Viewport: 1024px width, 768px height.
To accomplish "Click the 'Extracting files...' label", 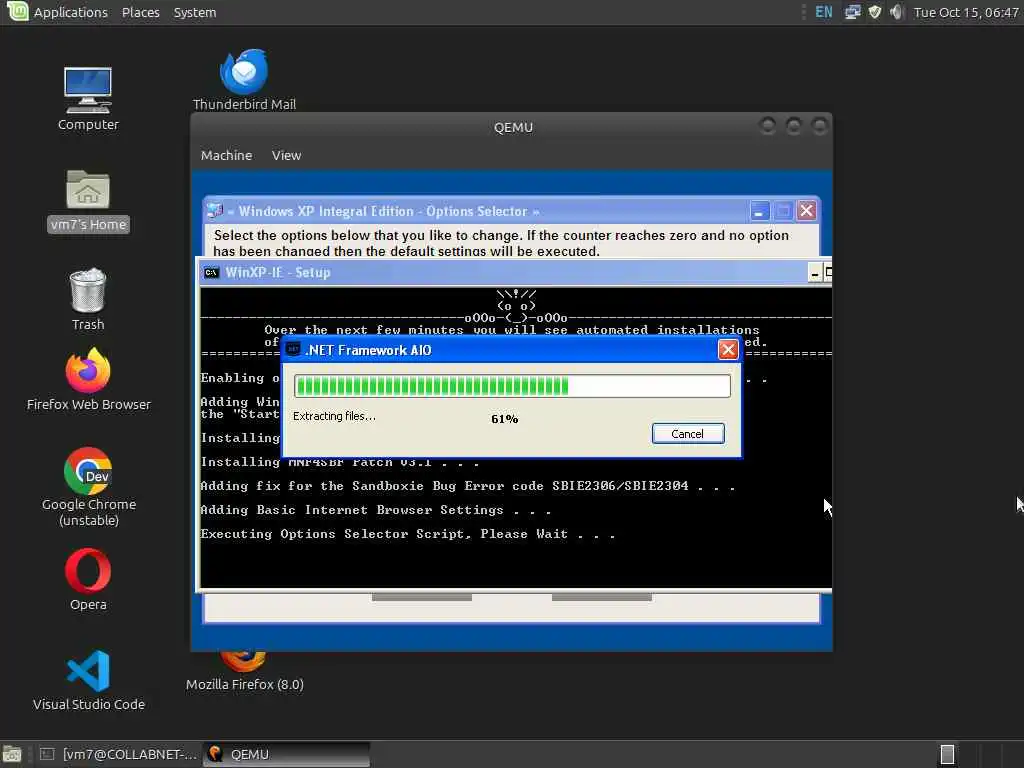I will [x=334, y=416].
